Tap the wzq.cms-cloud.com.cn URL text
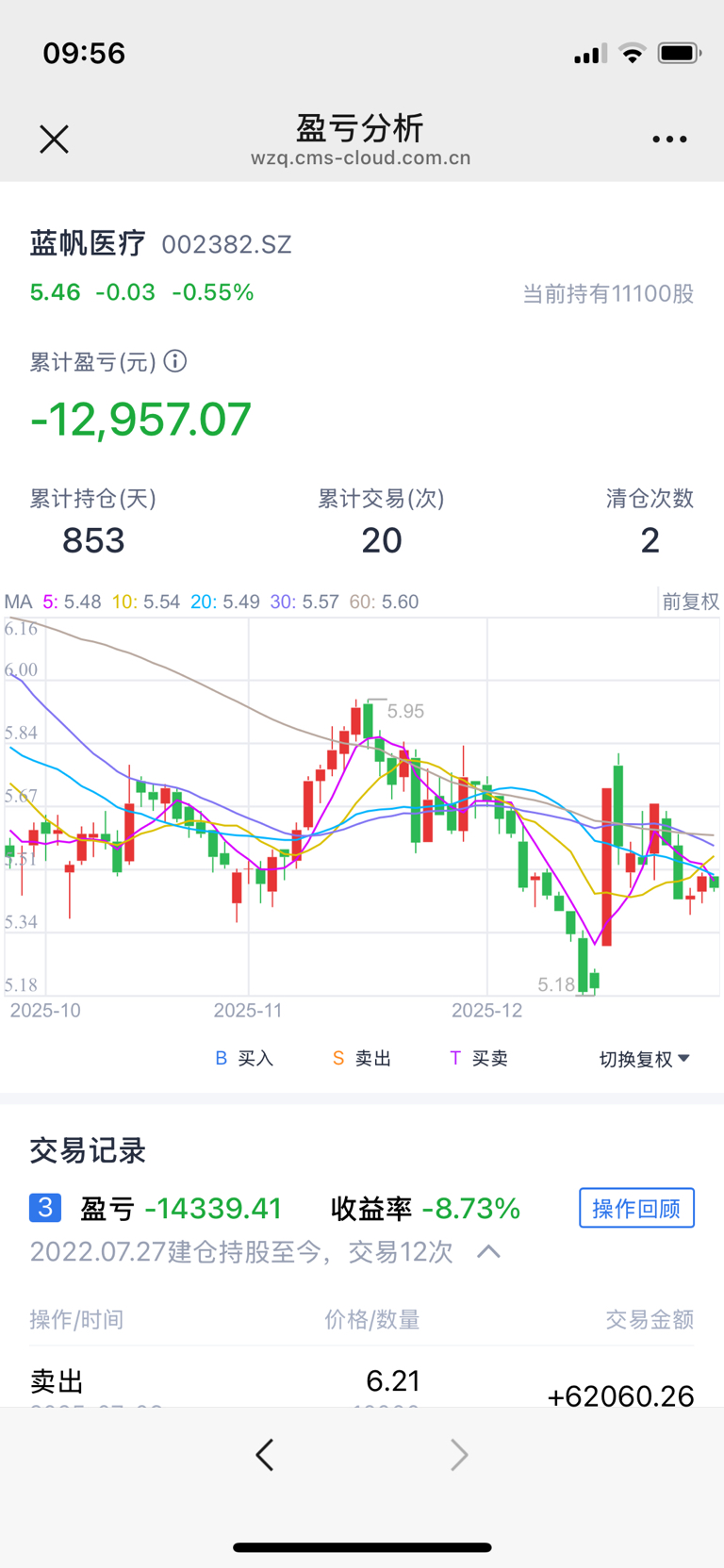The height and width of the screenshot is (1568, 724). coord(361,158)
